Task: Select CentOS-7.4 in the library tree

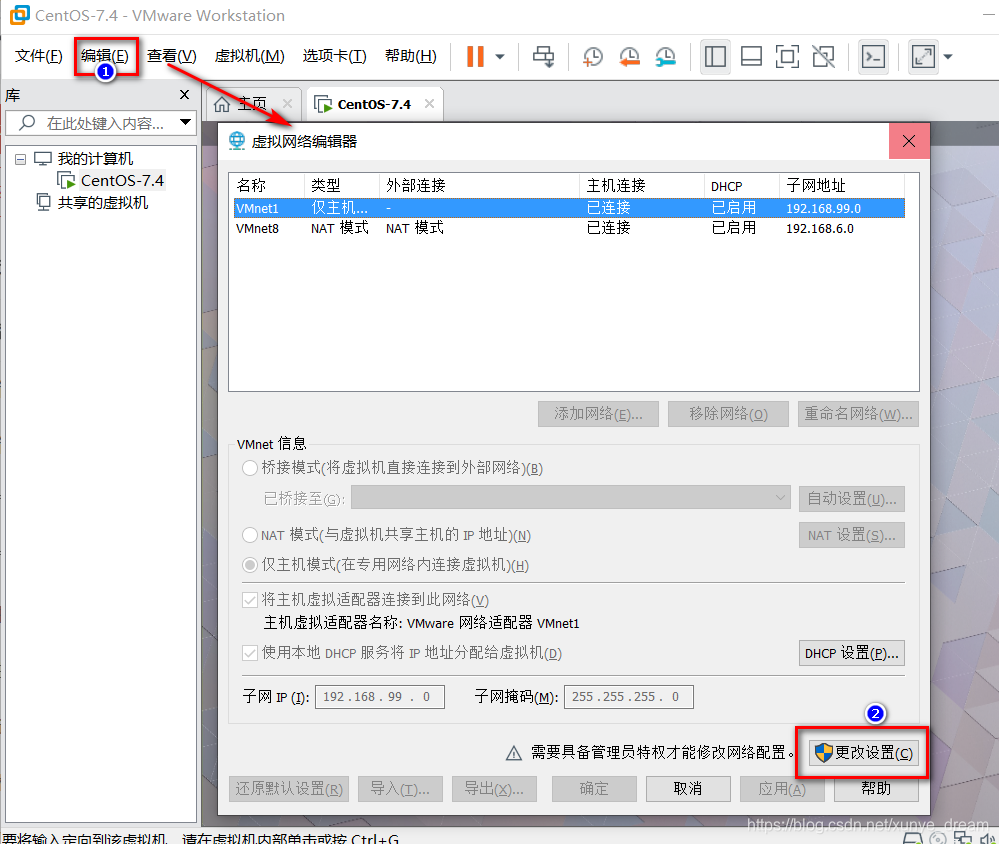Action: (x=122, y=181)
